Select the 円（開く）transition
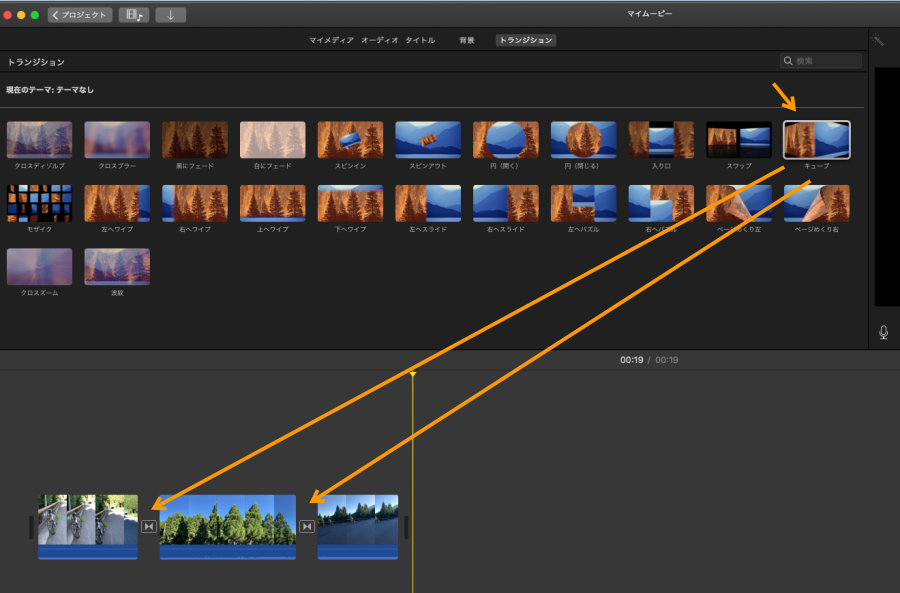This screenshot has height=593, width=900. pyautogui.click(x=505, y=141)
